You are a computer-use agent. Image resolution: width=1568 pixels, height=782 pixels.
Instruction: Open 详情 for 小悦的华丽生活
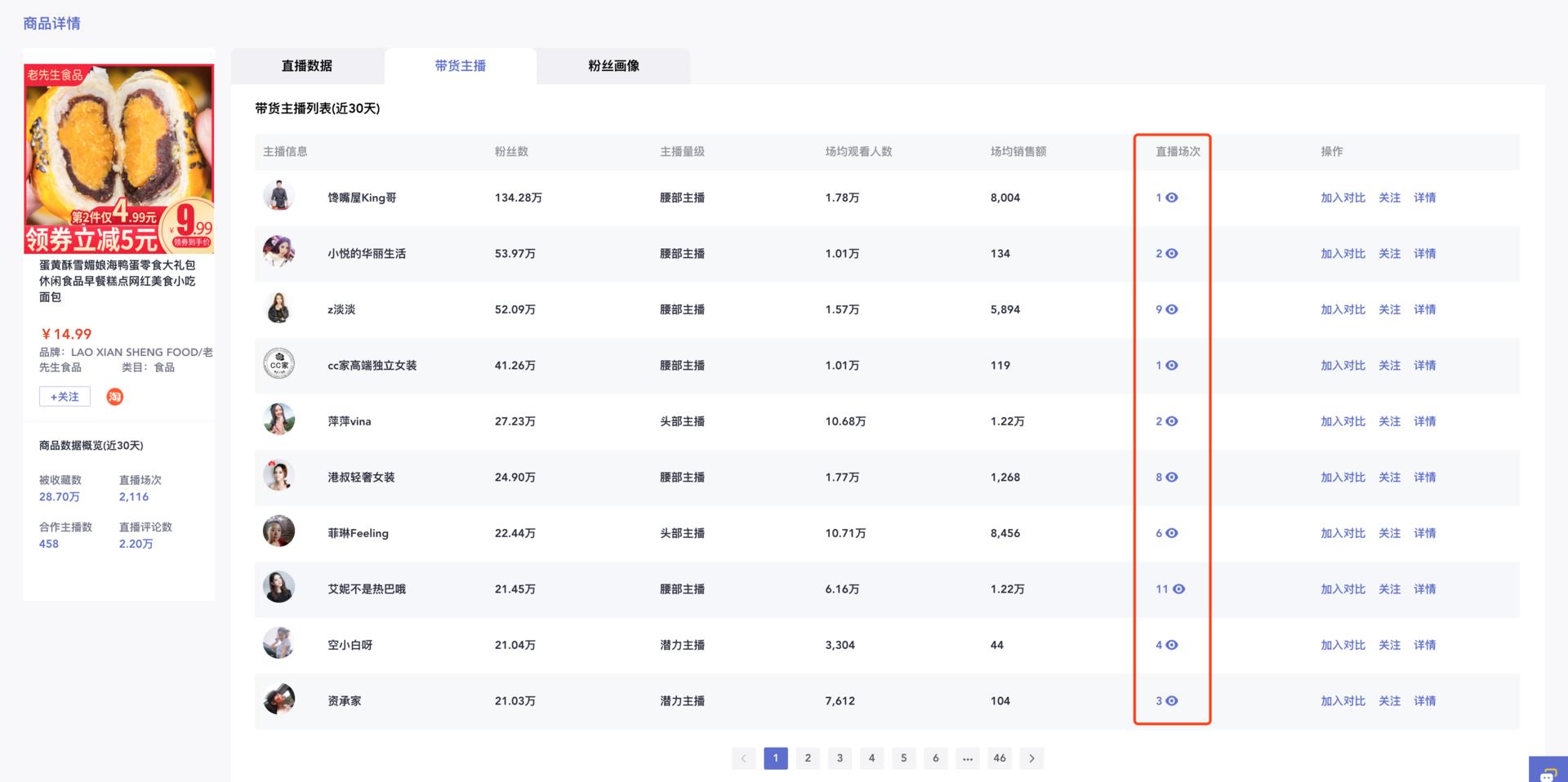click(1424, 254)
